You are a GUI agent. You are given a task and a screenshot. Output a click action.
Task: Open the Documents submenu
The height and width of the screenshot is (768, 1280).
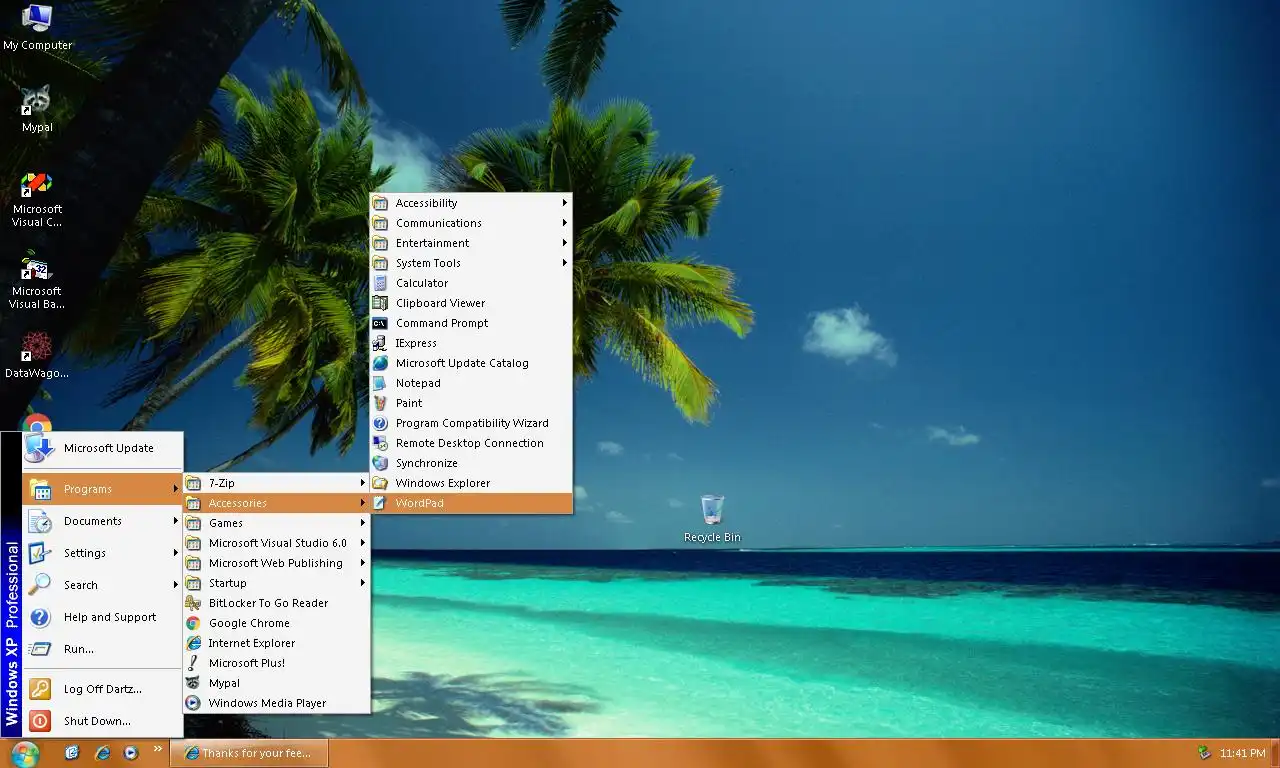103,521
